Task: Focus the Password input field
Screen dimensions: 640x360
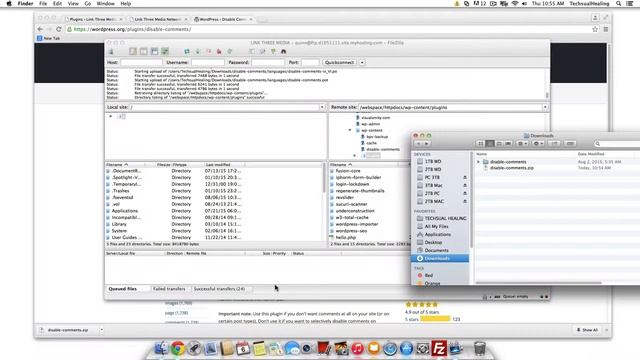Action: click(x=268, y=62)
